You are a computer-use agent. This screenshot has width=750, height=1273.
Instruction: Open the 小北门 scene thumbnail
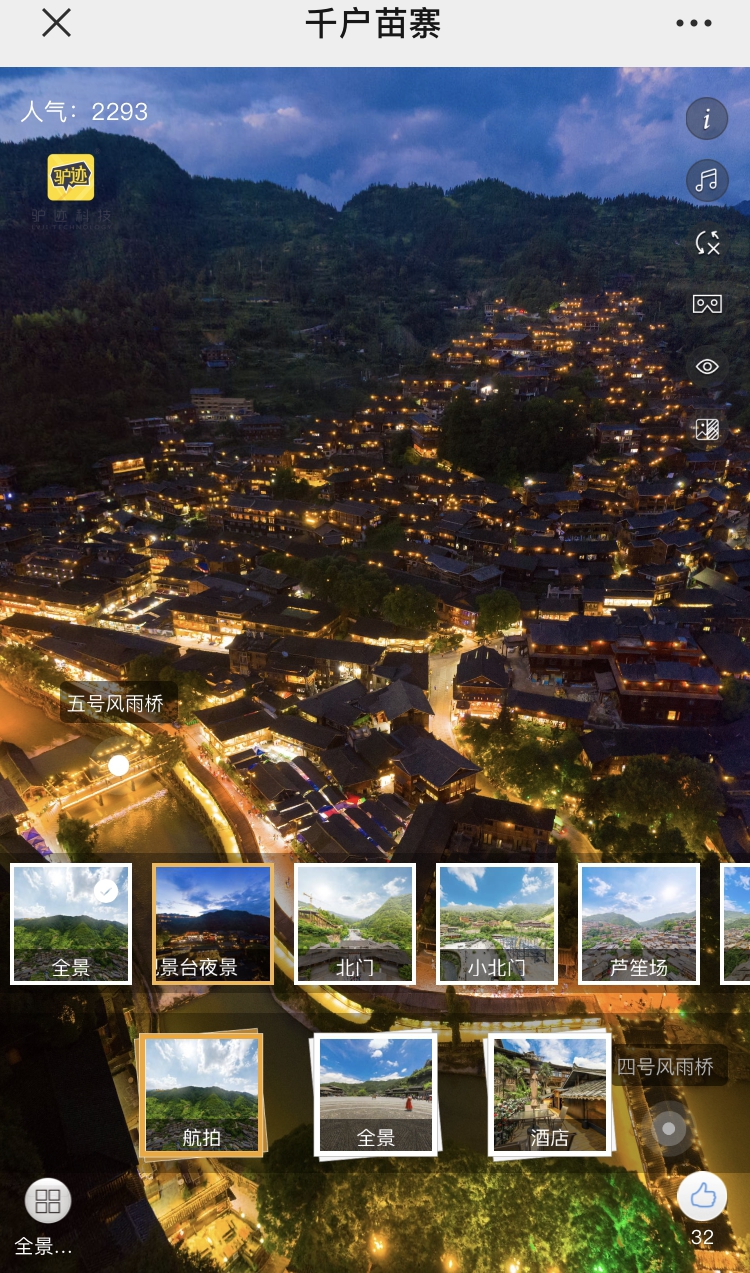tap(497, 924)
